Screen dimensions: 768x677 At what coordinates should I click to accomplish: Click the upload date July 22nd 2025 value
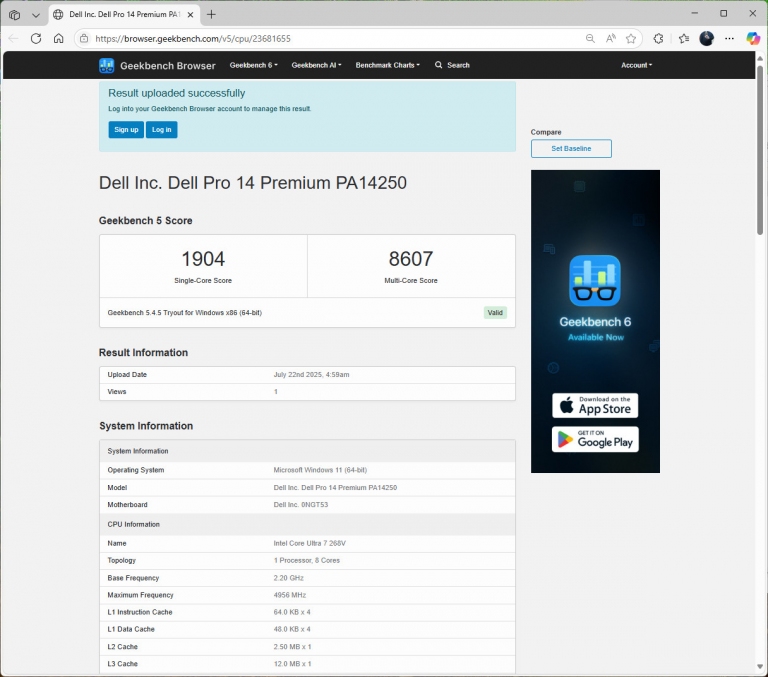pos(311,375)
